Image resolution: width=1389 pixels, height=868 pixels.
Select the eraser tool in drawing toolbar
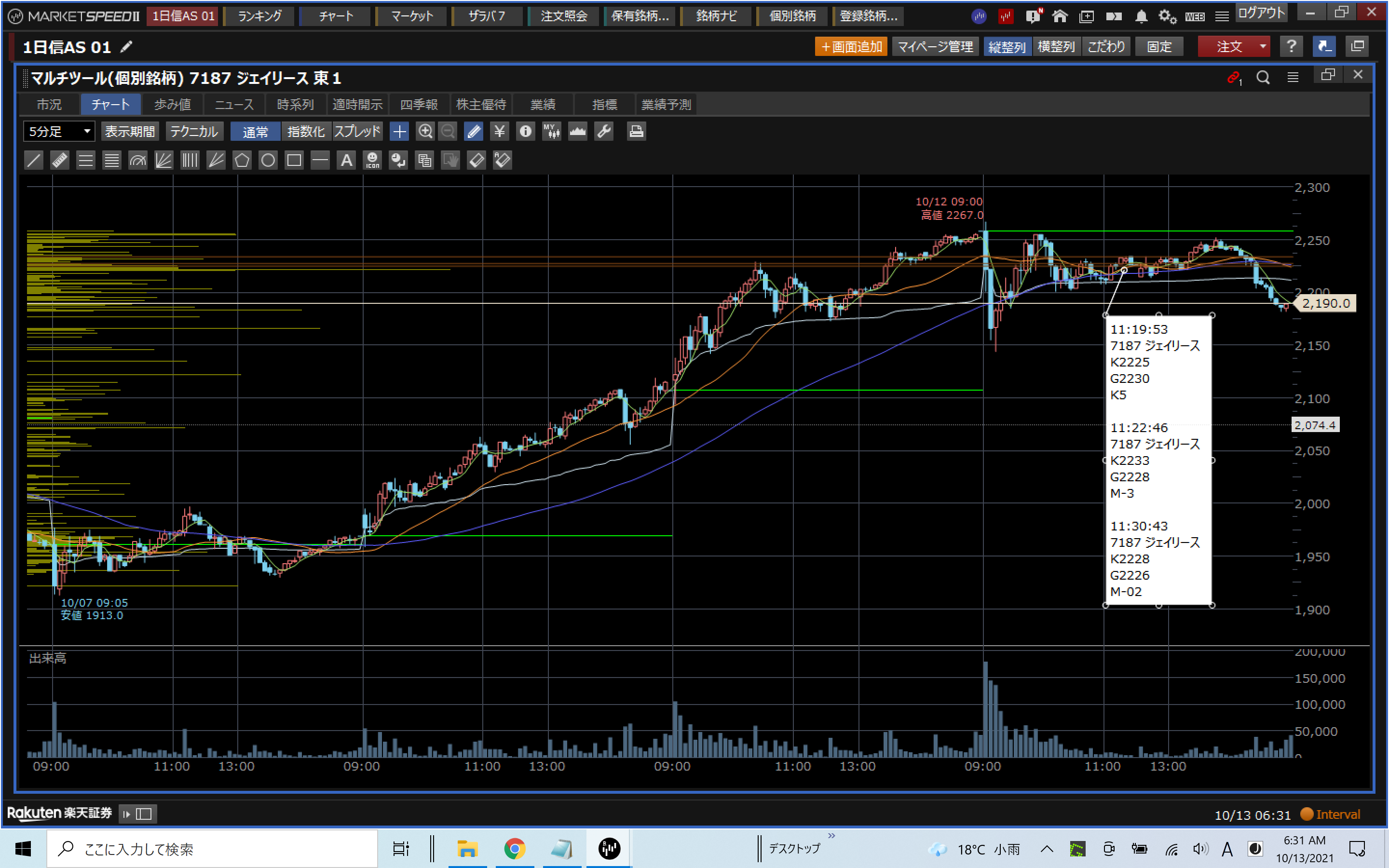click(477, 160)
